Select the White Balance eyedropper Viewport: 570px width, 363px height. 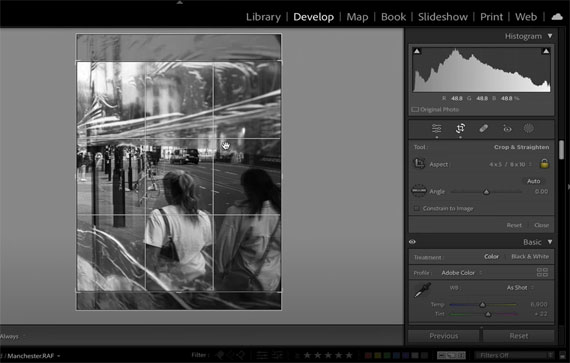(422, 290)
